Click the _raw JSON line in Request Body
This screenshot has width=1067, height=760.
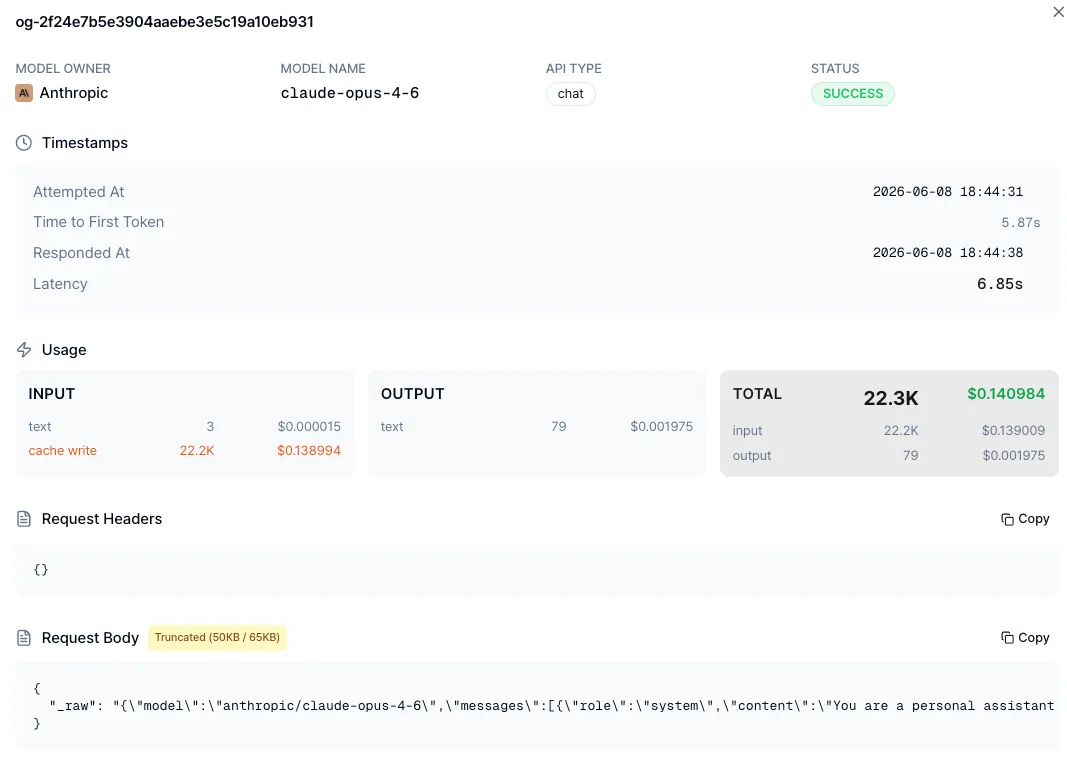pyautogui.click(x=551, y=706)
